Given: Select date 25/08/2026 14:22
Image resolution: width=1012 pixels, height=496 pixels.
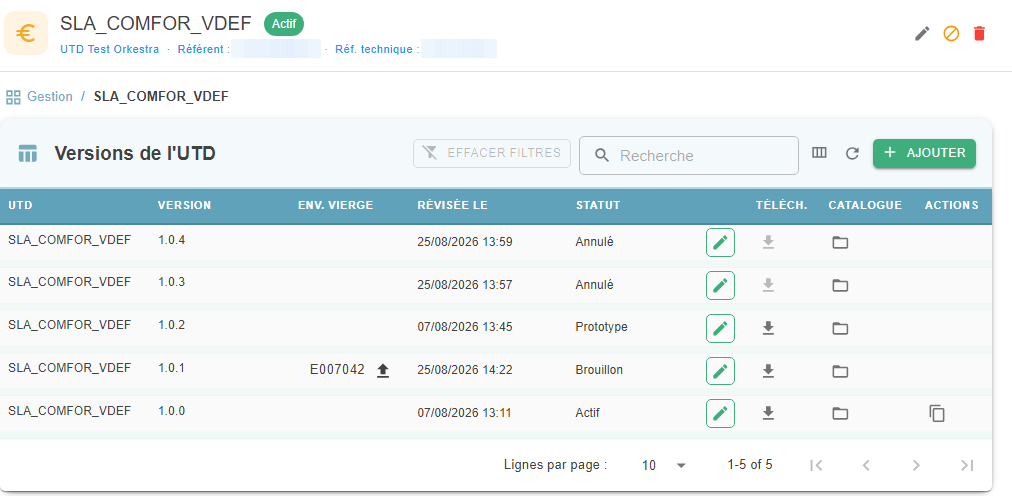Looking at the screenshot, I should [x=465, y=370].
